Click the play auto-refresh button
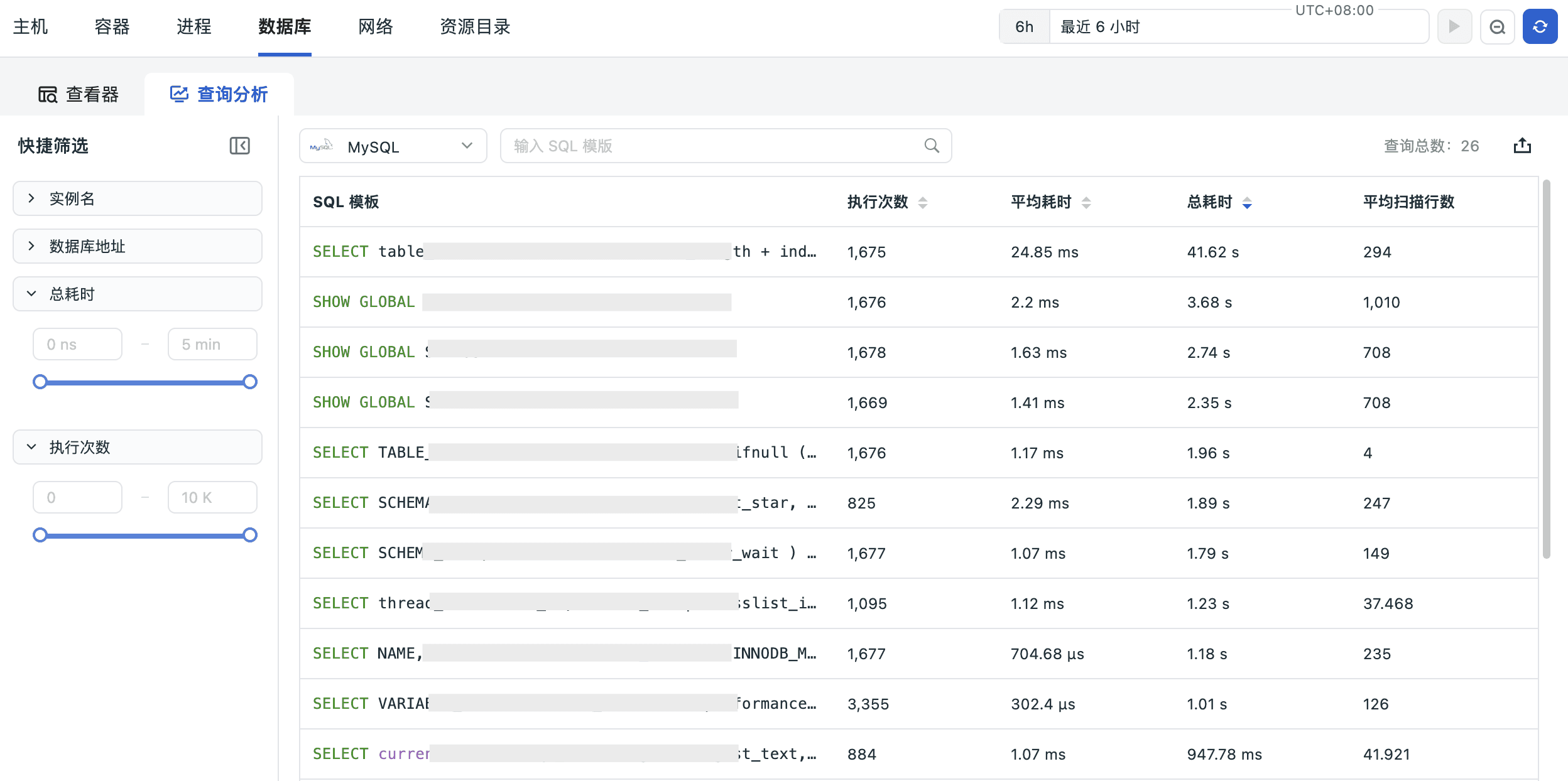 tap(1454, 27)
